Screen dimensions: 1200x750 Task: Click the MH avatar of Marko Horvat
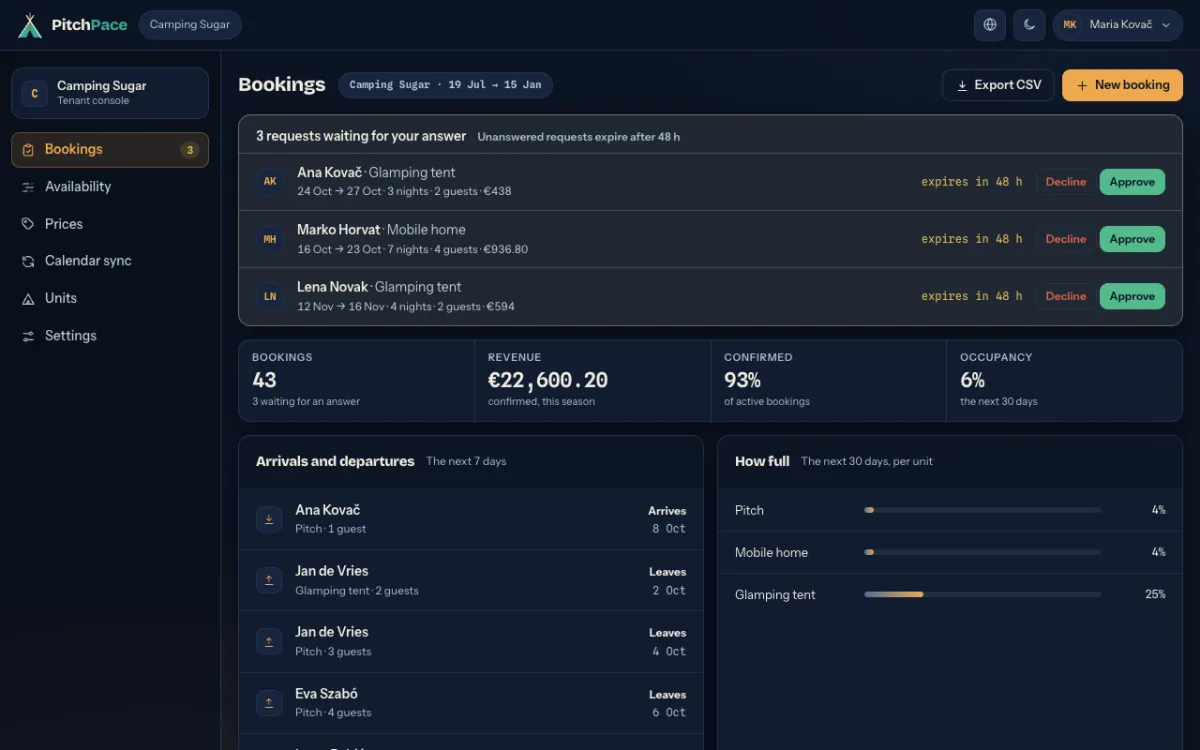coord(270,239)
